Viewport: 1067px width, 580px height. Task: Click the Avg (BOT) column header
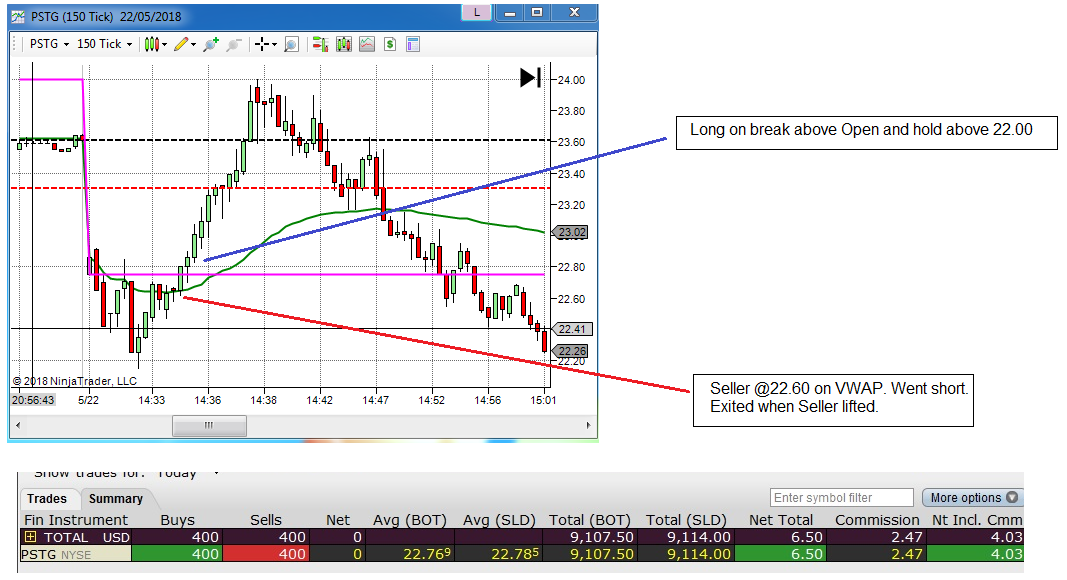tap(410, 520)
